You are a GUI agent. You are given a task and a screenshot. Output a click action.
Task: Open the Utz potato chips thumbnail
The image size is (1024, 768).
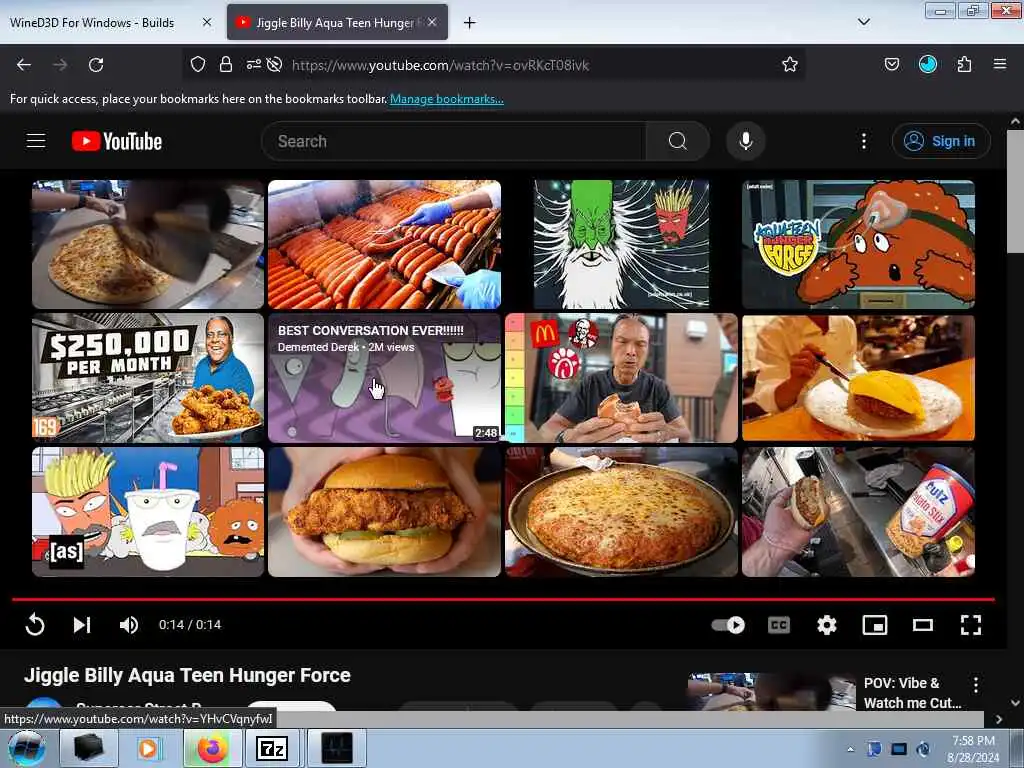pos(858,511)
